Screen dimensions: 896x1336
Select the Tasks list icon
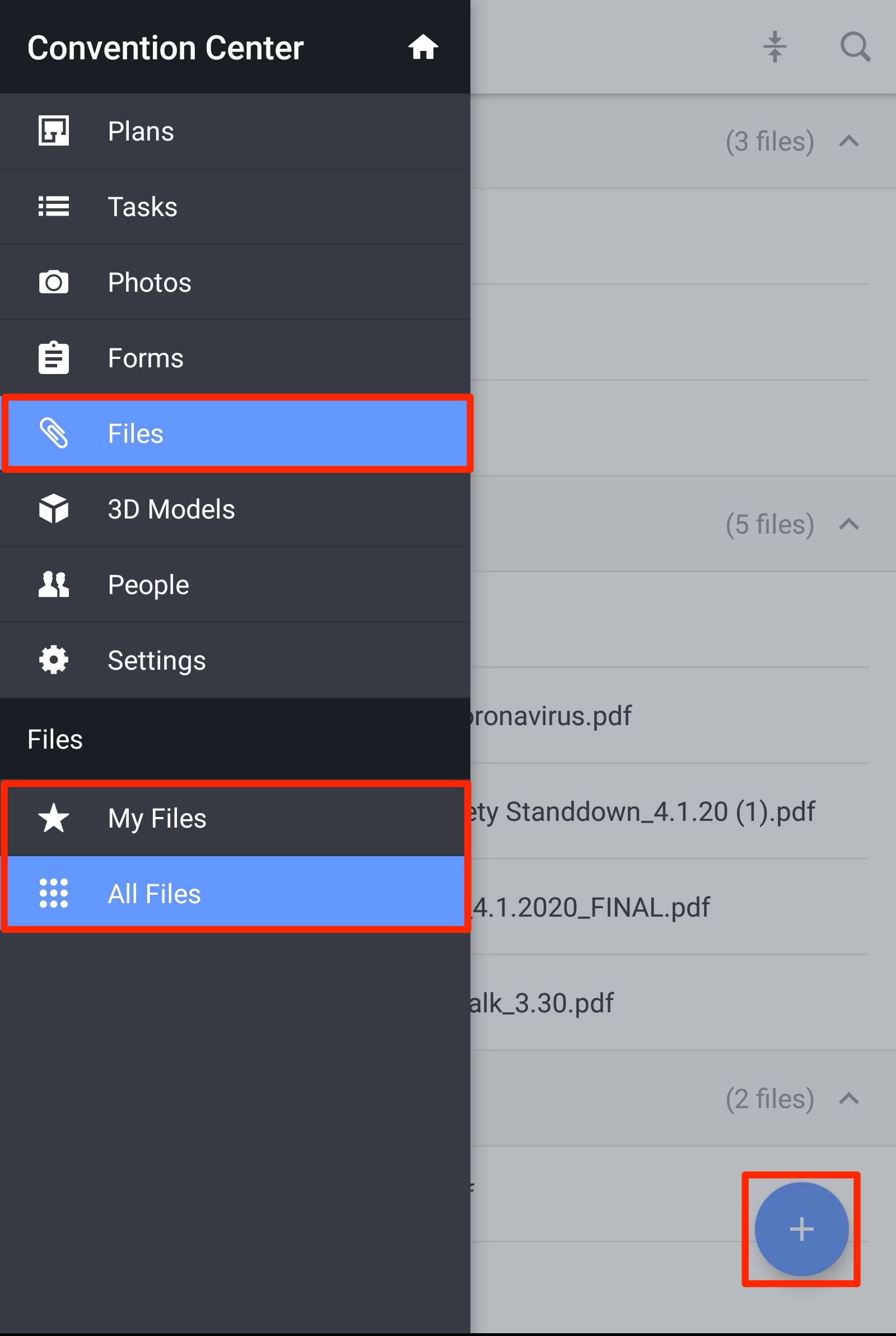[54, 206]
